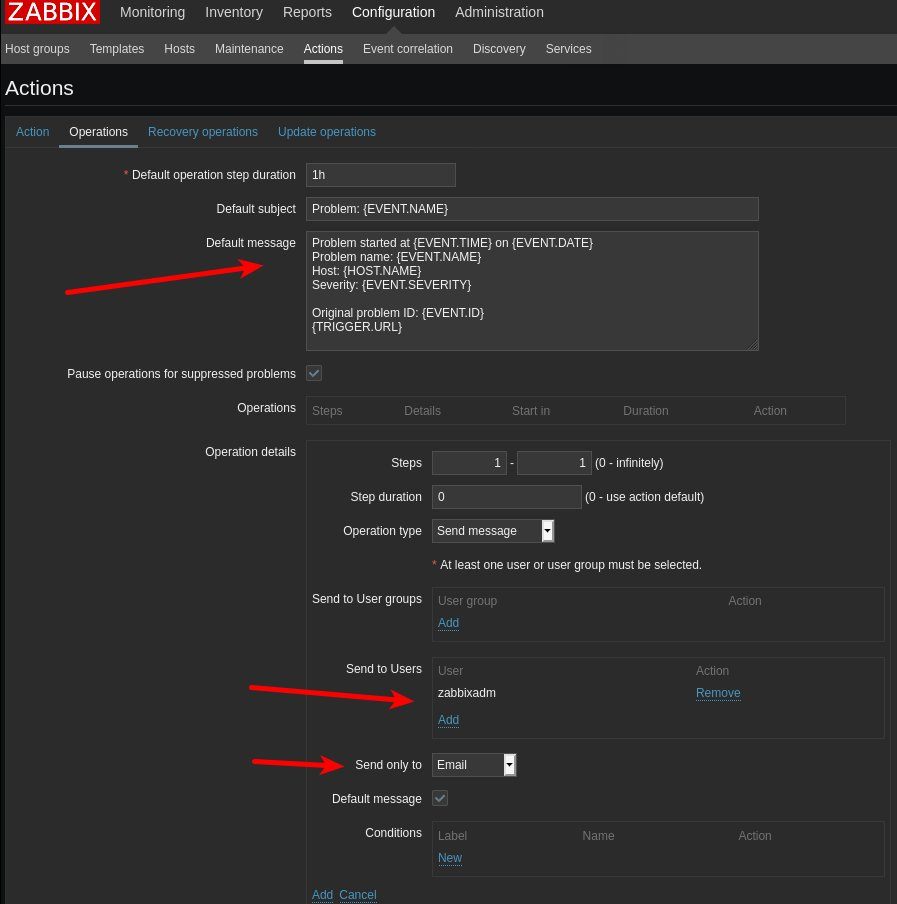Go to Host groups submenu
This screenshot has width=897, height=904.
37,49
